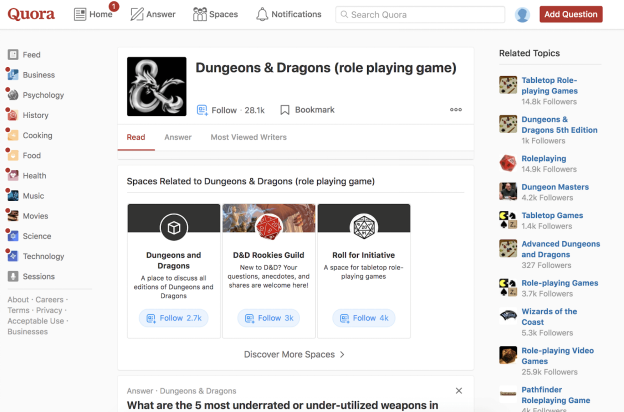Dismiss the answer card with X
624x412 pixels.
tap(459, 391)
